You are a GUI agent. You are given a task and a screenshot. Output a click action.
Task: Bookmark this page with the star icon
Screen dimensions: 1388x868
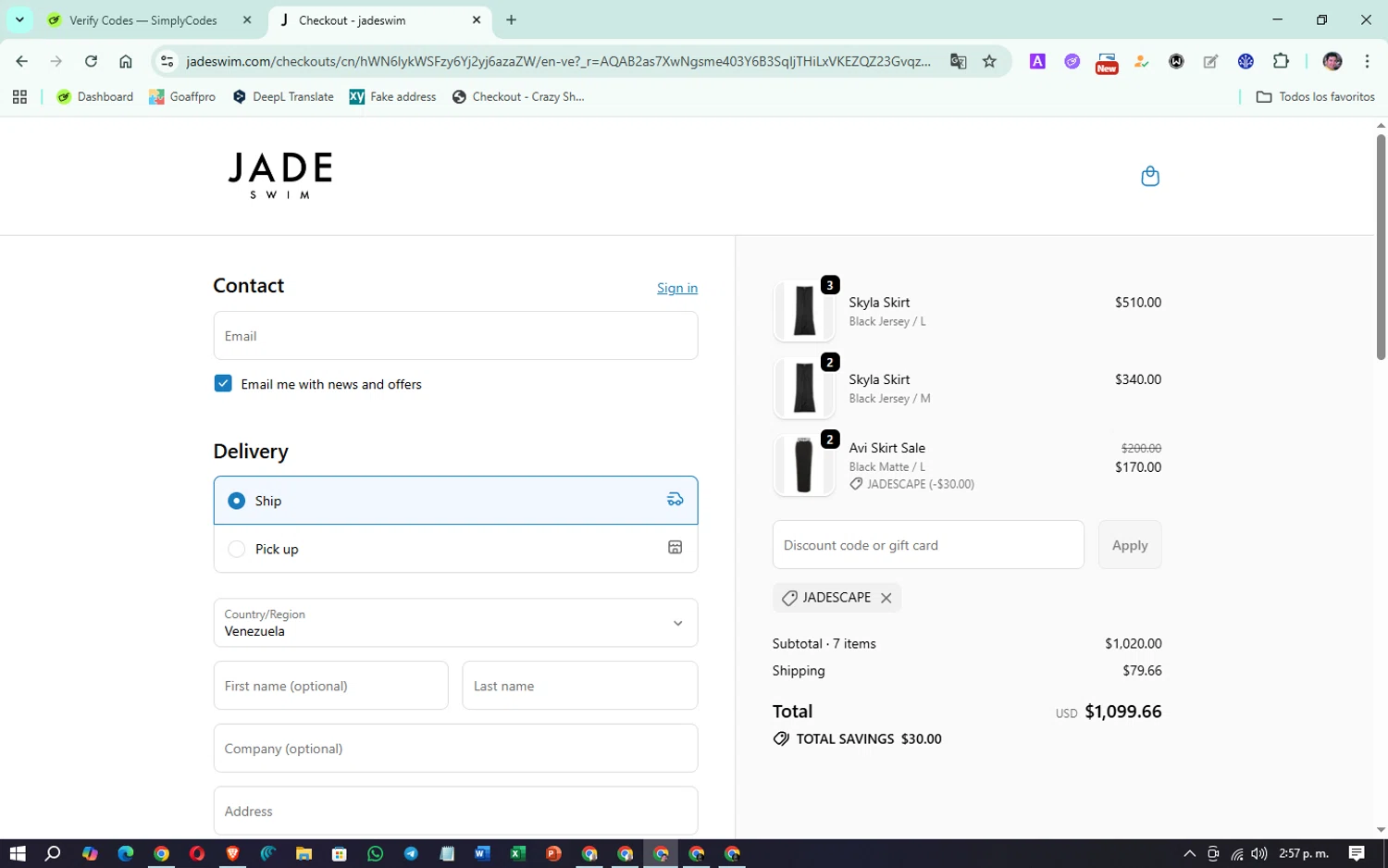click(989, 61)
